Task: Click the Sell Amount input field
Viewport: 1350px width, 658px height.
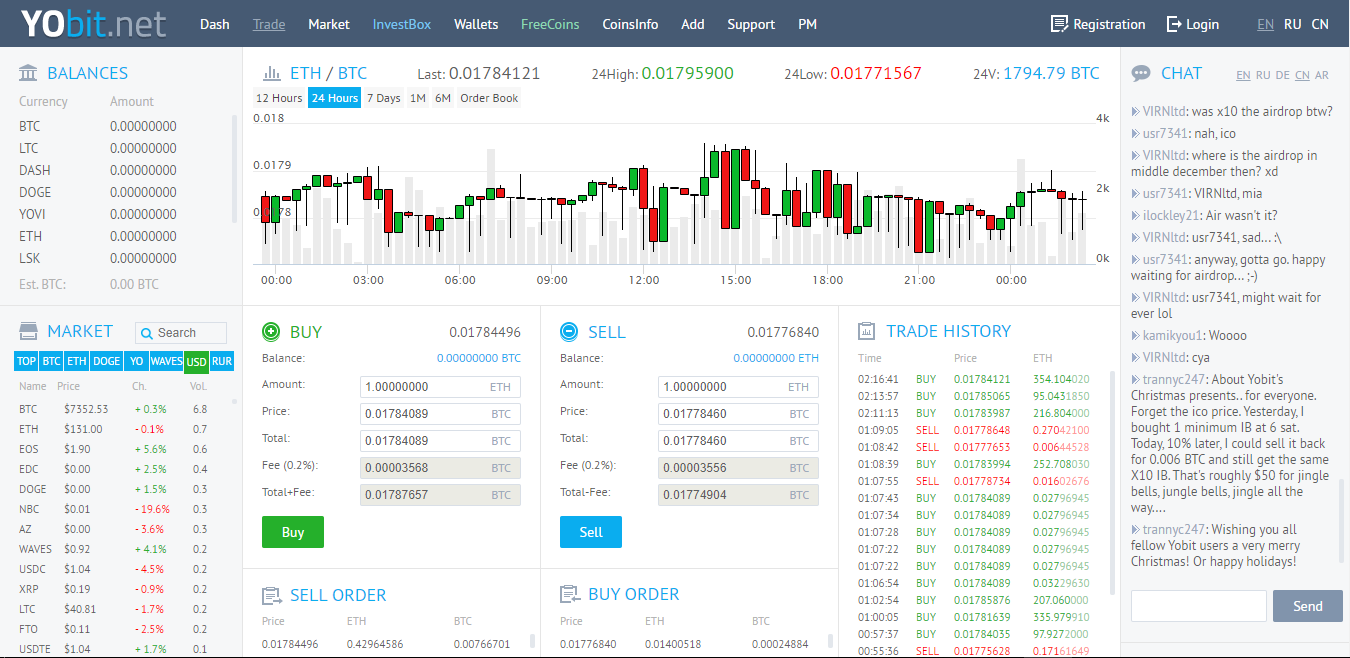Action: (x=738, y=387)
